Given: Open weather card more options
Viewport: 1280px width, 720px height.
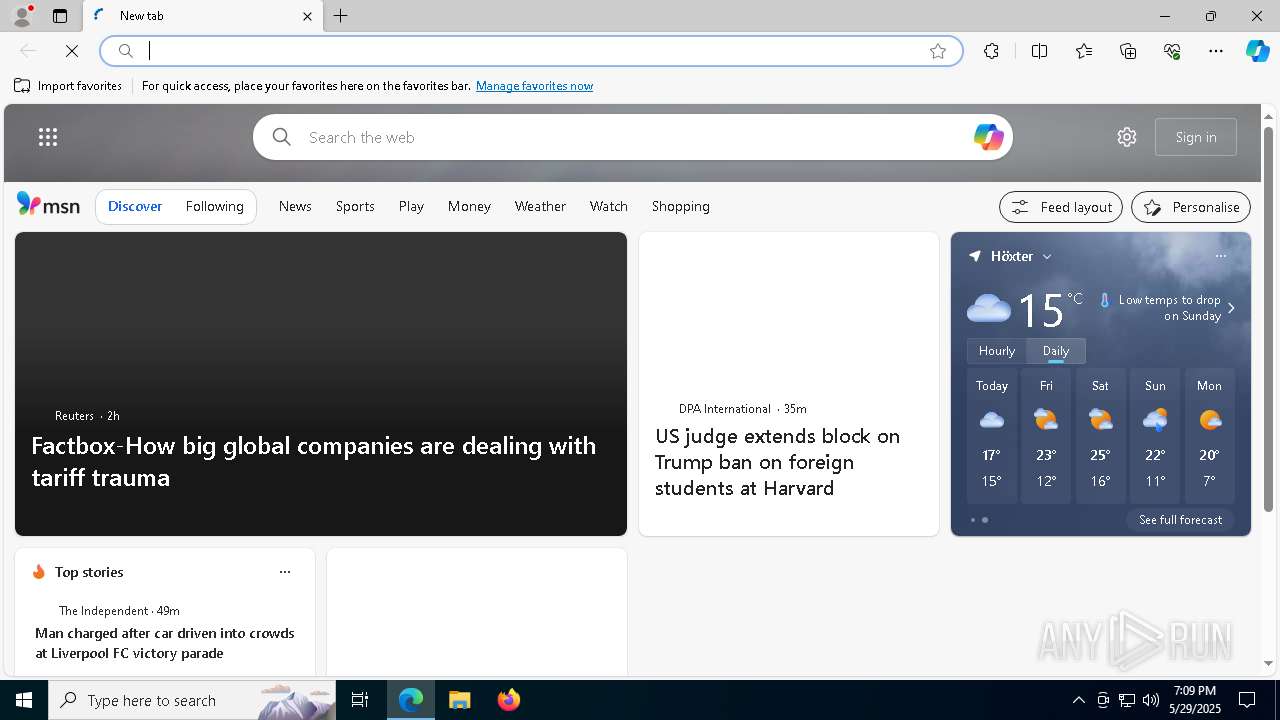Looking at the screenshot, I should click(1221, 256).
